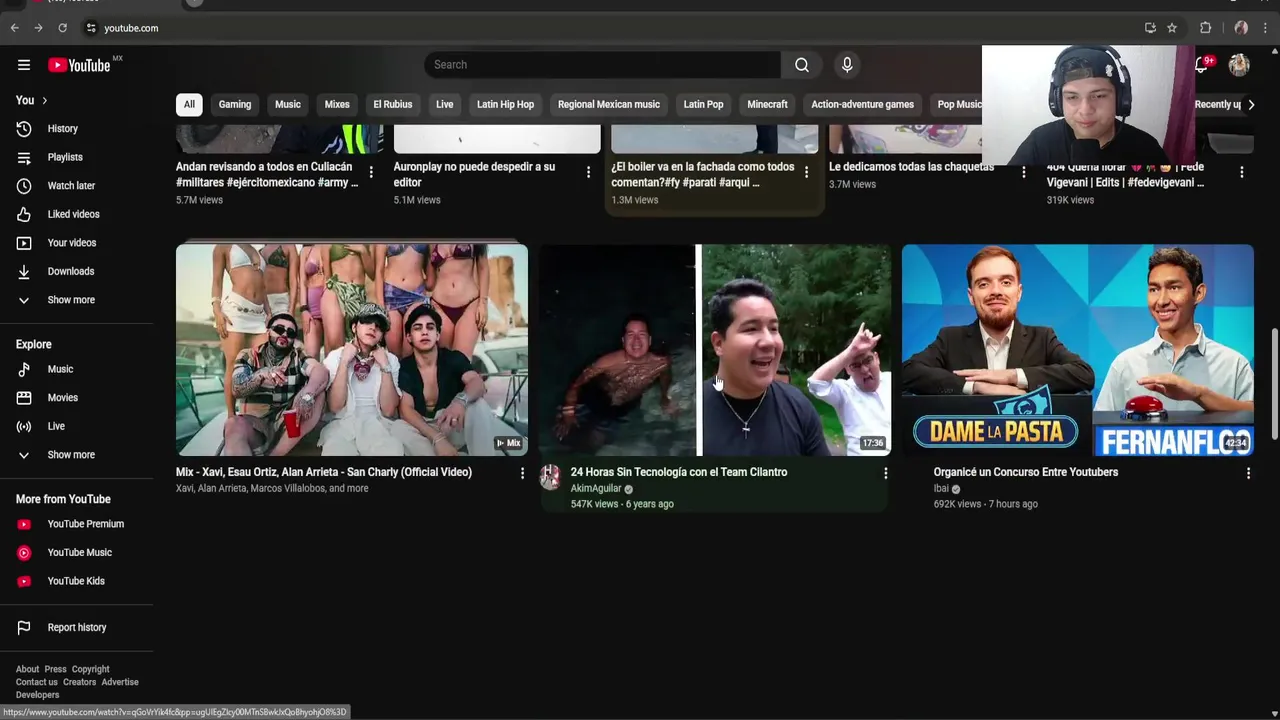Select the Latin Pop chip
1280x720 pixels.
click(x=703, y=104)
